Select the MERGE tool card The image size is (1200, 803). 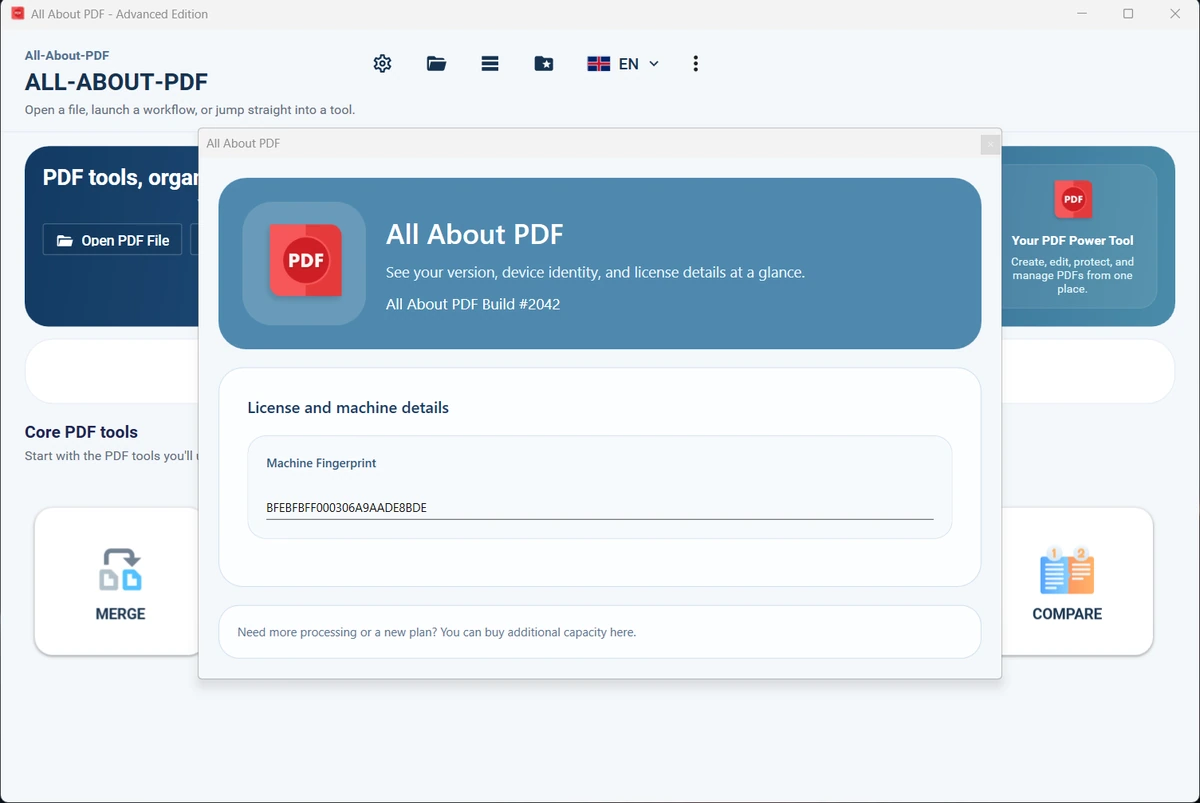pyautogui.click(x=120, y=581)
